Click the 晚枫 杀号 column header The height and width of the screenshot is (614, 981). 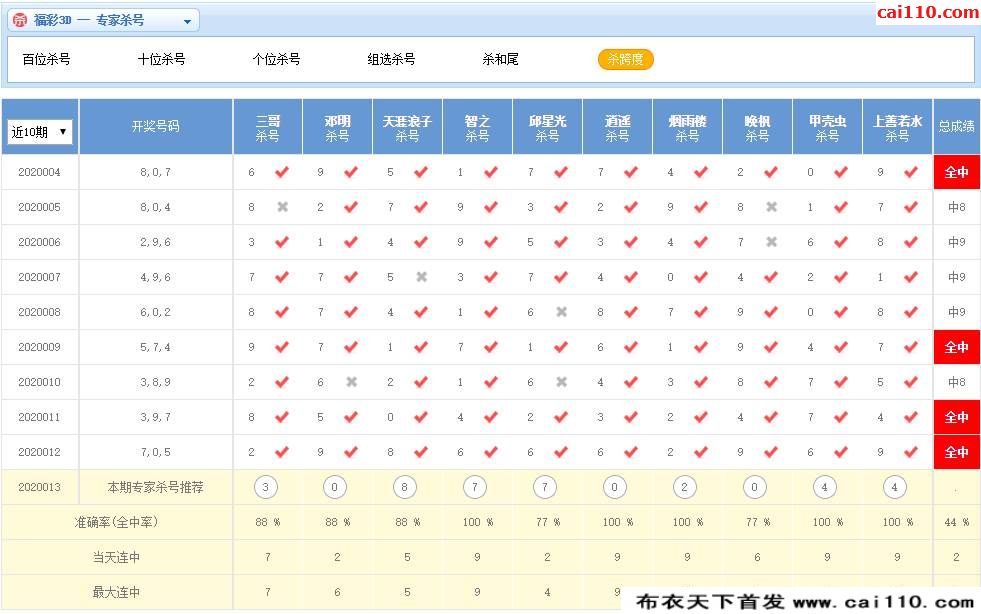(758, 126)
